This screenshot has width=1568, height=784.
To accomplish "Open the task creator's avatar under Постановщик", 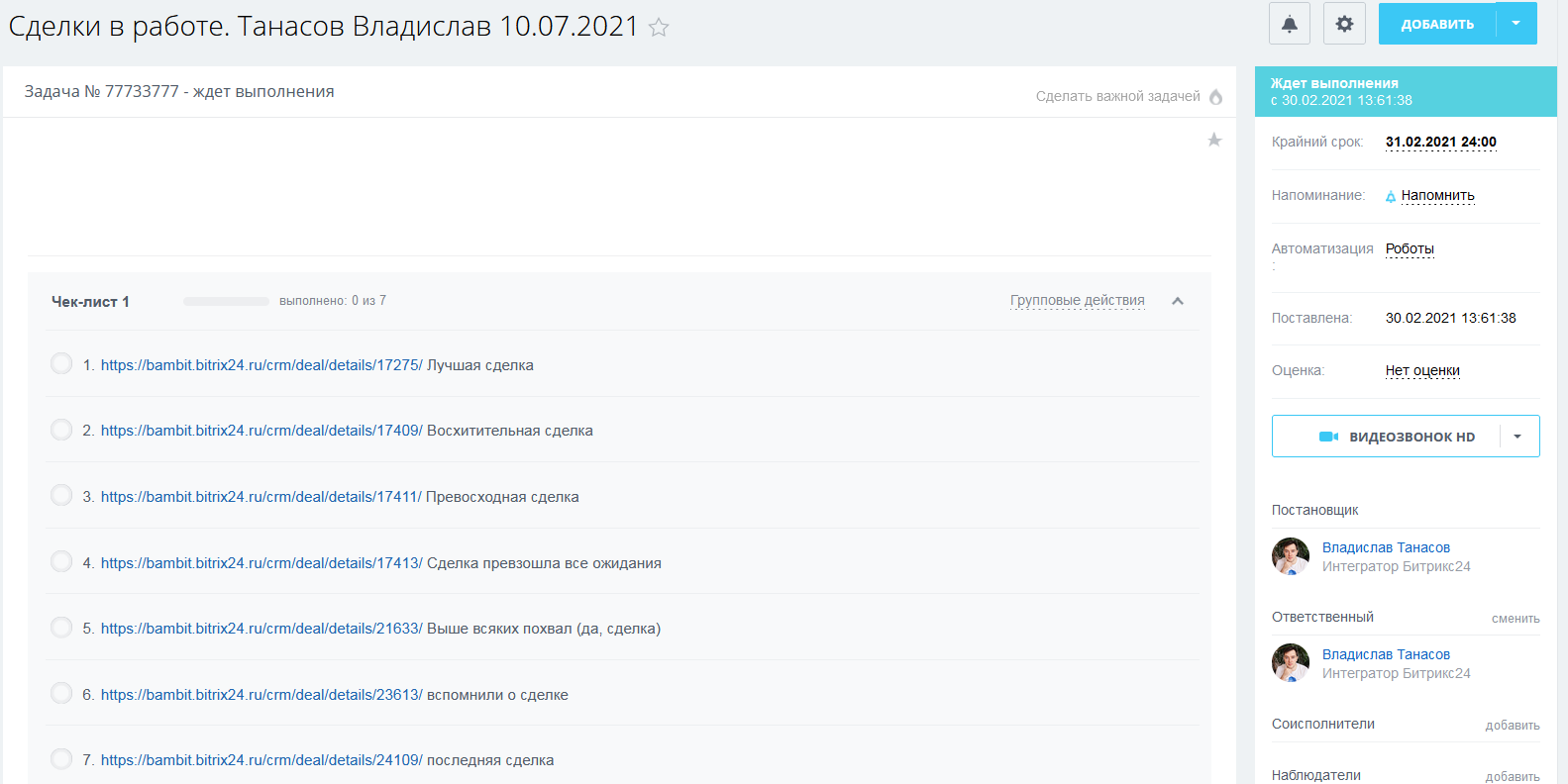I will [1291, 556].
